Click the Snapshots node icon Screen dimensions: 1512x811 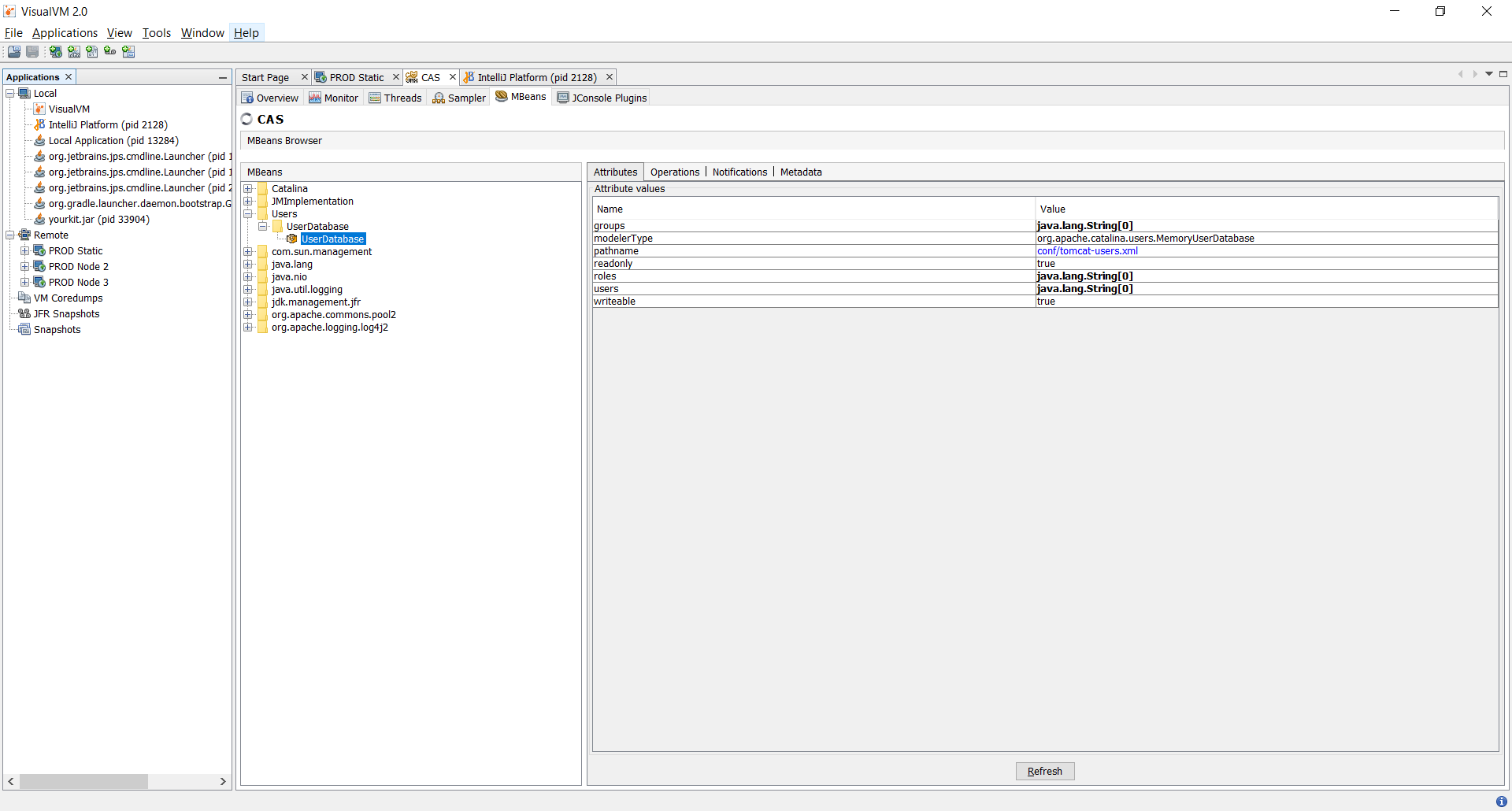pos(24,329)
